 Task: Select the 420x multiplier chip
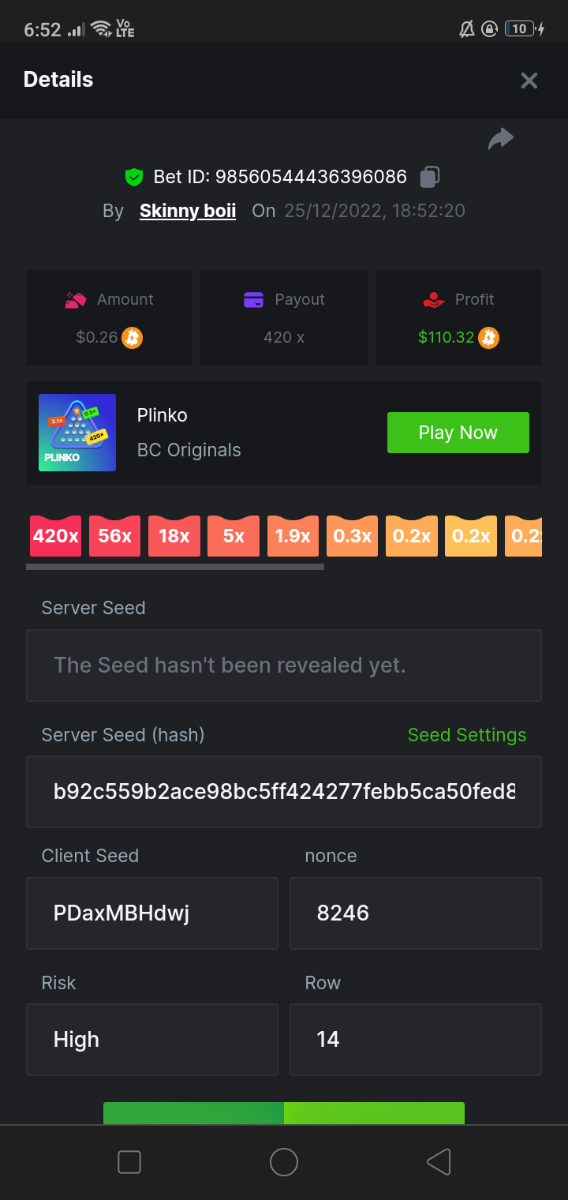point(56,536)
